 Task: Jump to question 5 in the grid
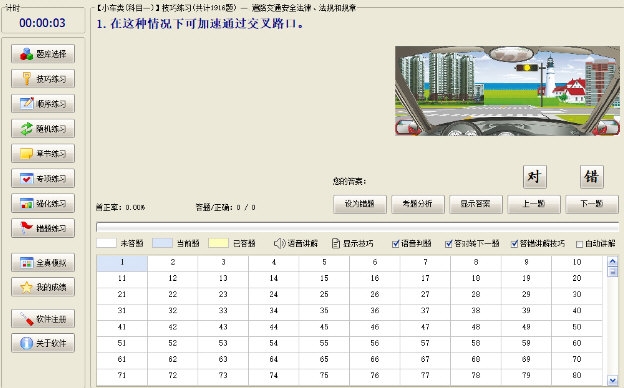point(324,263)
